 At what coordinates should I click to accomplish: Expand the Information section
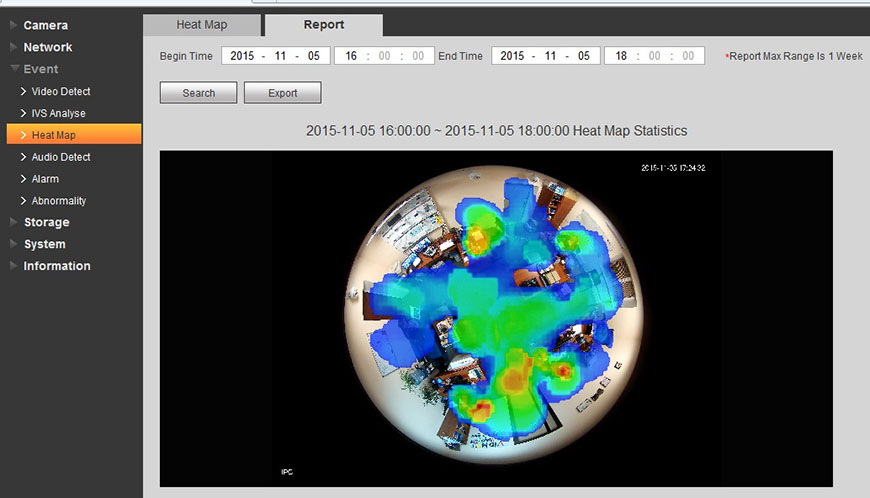tap(56, 266)
